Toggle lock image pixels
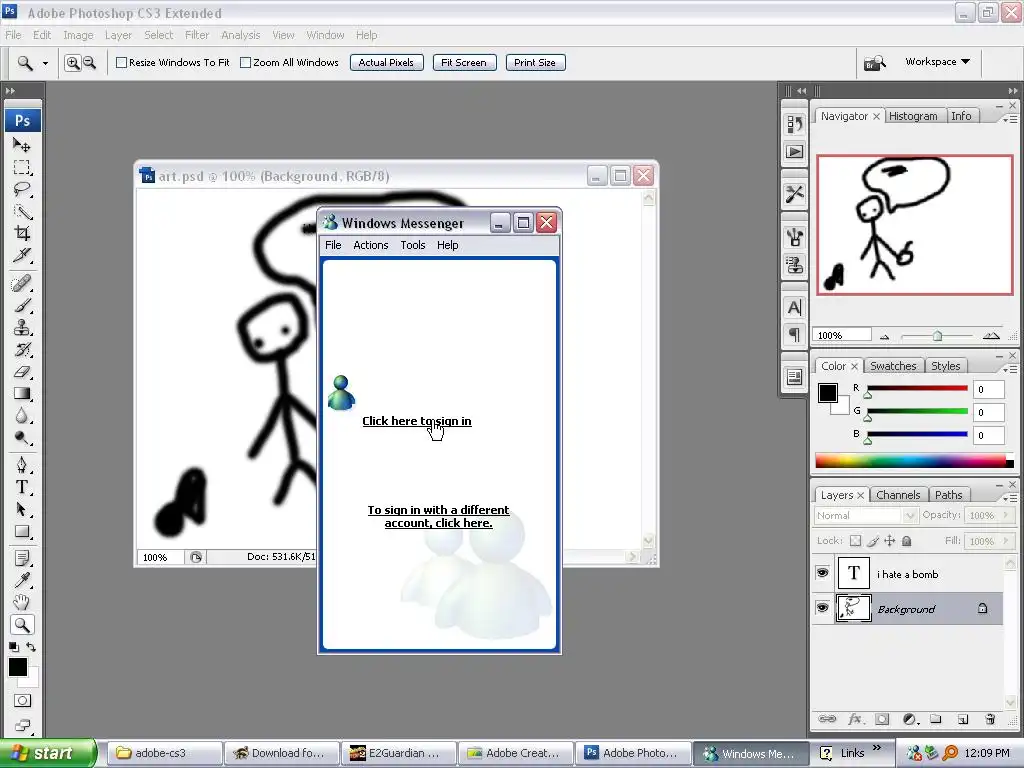The width and height of the screenshot is (1024, 768). (x=873, y=541)
